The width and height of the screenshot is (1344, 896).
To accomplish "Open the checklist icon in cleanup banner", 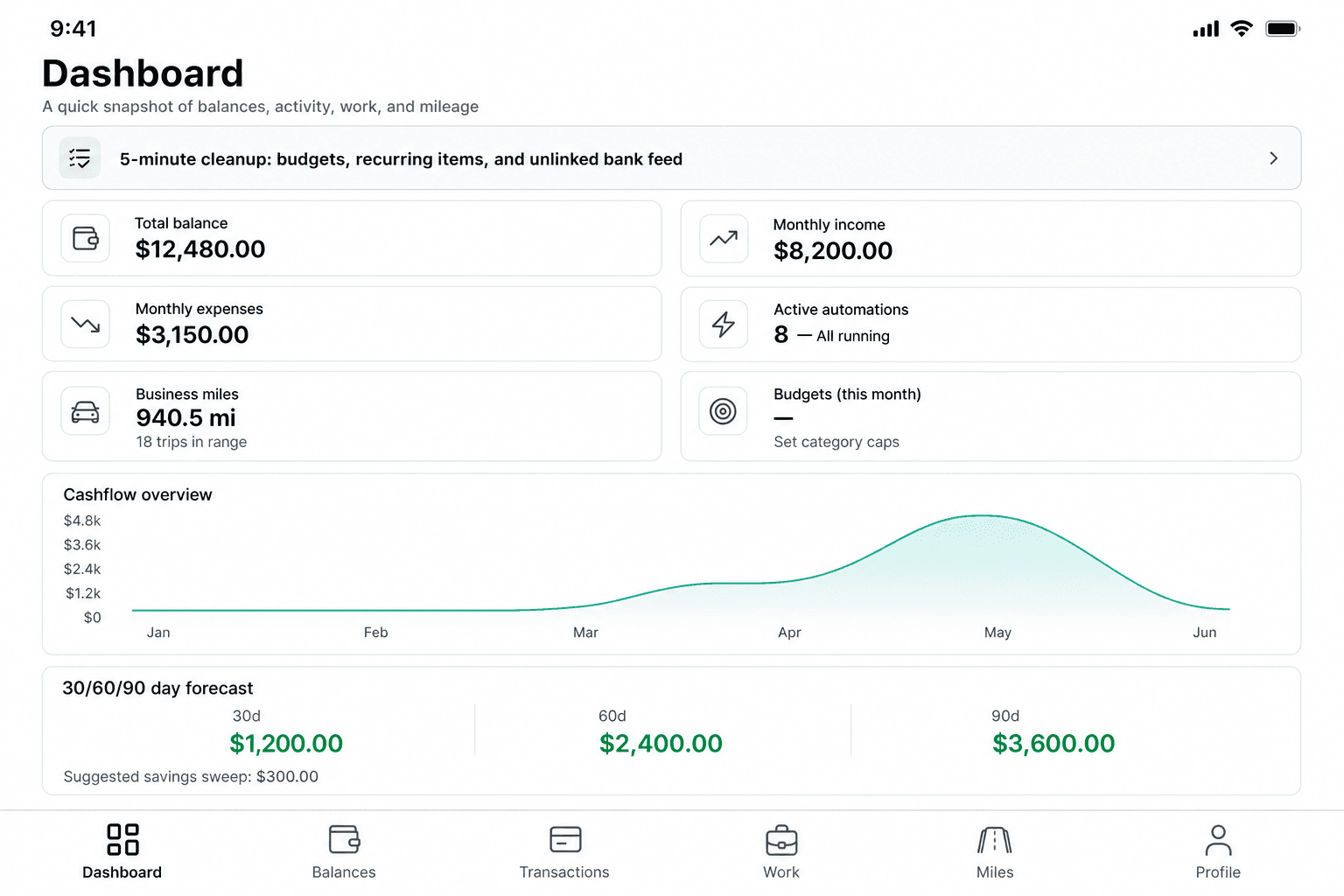I will (x=80, y=158).
